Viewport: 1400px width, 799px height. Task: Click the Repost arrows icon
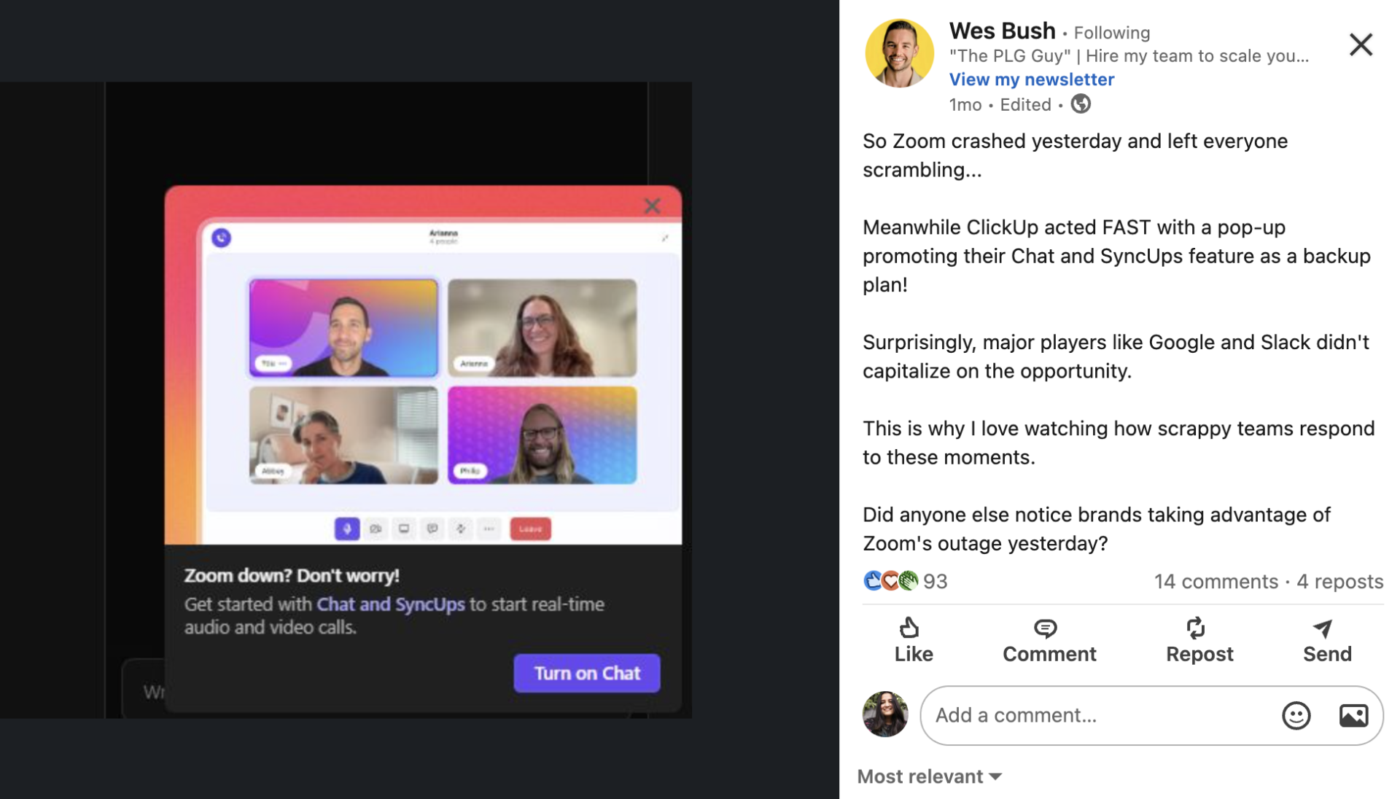click(x=1195, y=627)
